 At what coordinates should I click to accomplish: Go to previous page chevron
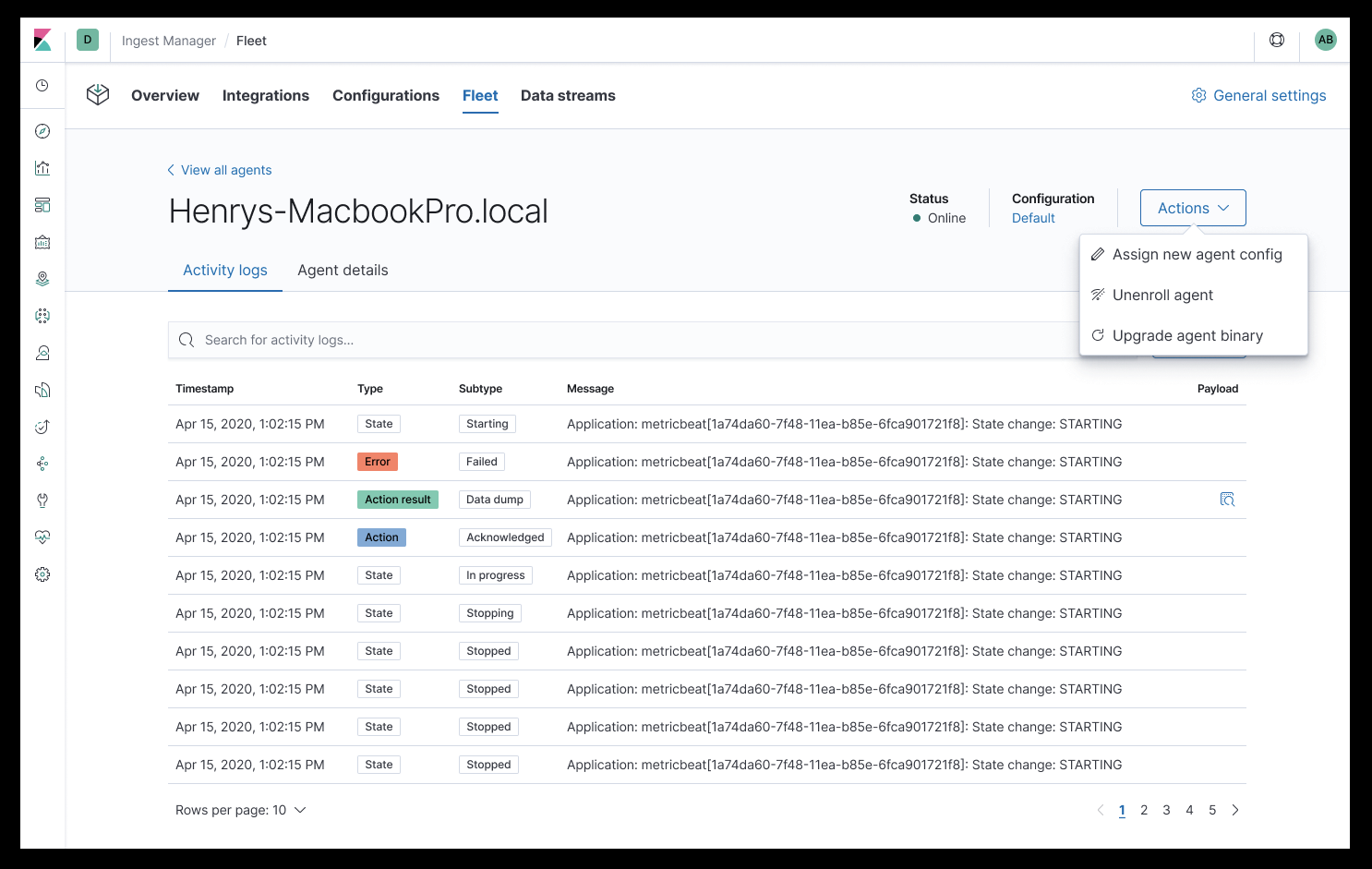tap(1100, 810)
